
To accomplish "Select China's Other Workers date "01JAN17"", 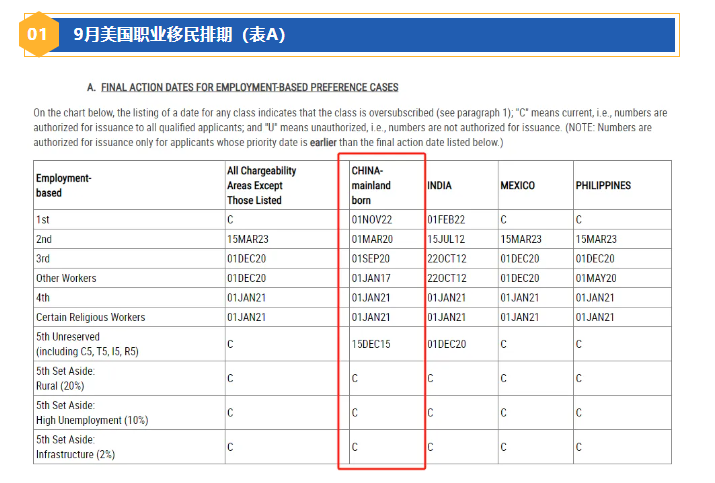I will tap(371, 278).
